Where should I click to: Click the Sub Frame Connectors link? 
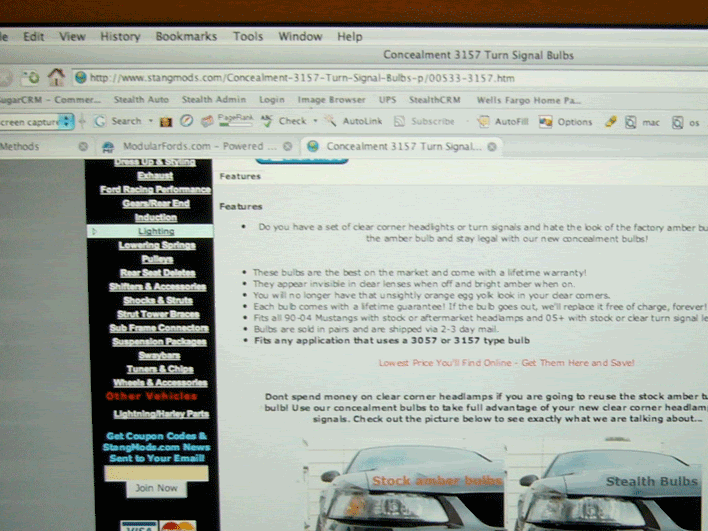click(x=159, y=328)
